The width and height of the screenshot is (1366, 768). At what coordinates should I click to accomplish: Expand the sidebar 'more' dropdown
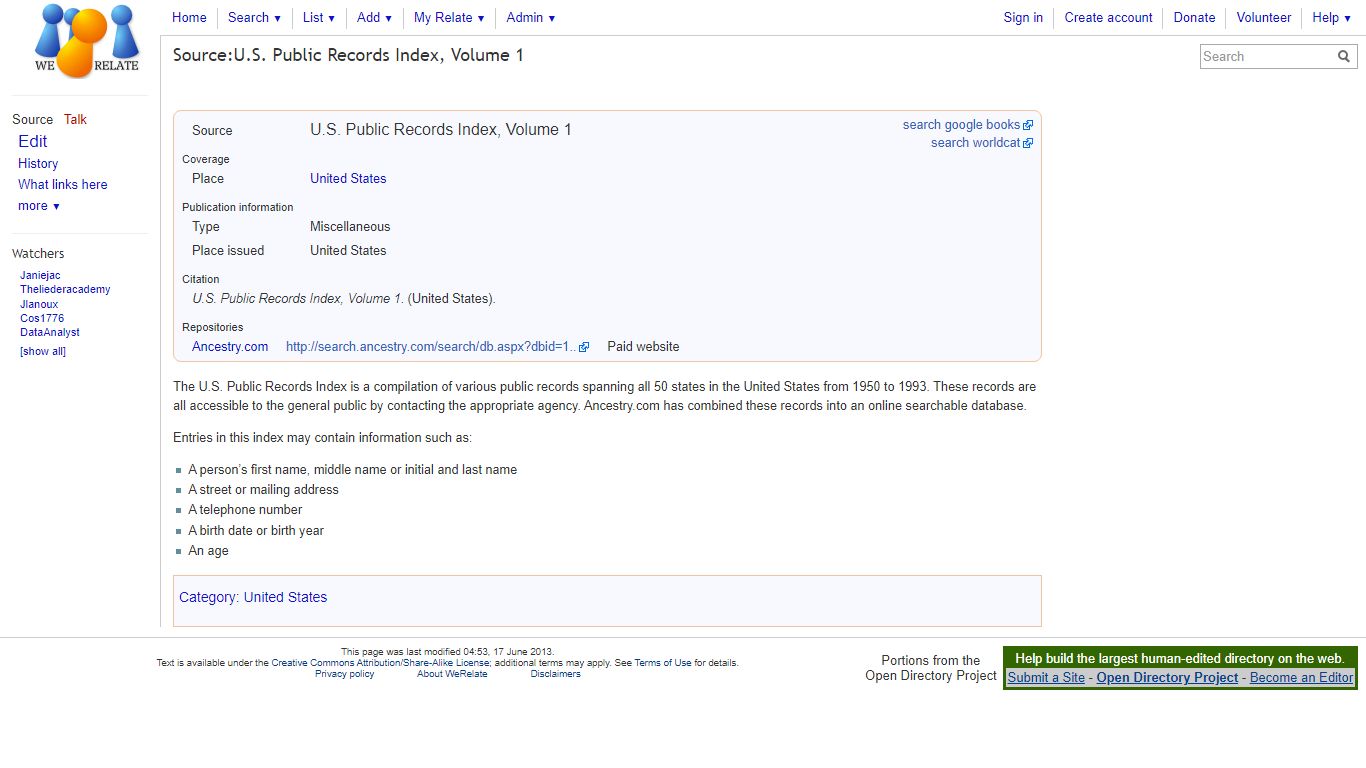pos(39,206)
